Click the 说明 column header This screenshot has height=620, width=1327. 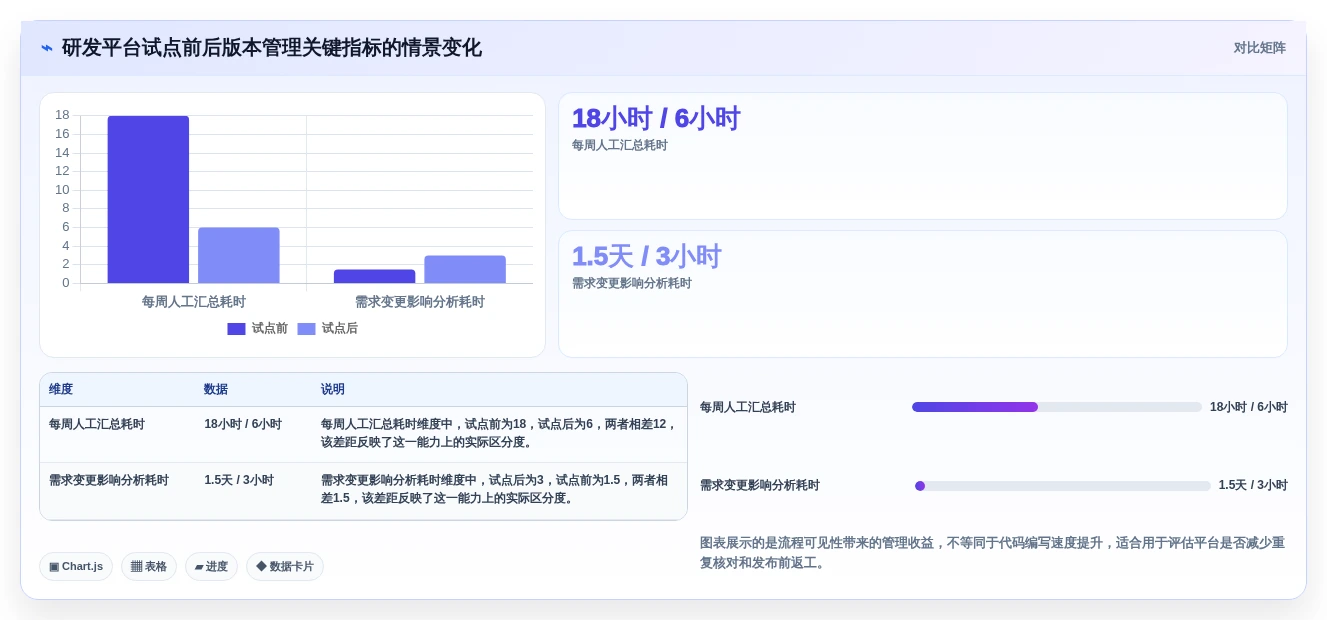[333, 389]
